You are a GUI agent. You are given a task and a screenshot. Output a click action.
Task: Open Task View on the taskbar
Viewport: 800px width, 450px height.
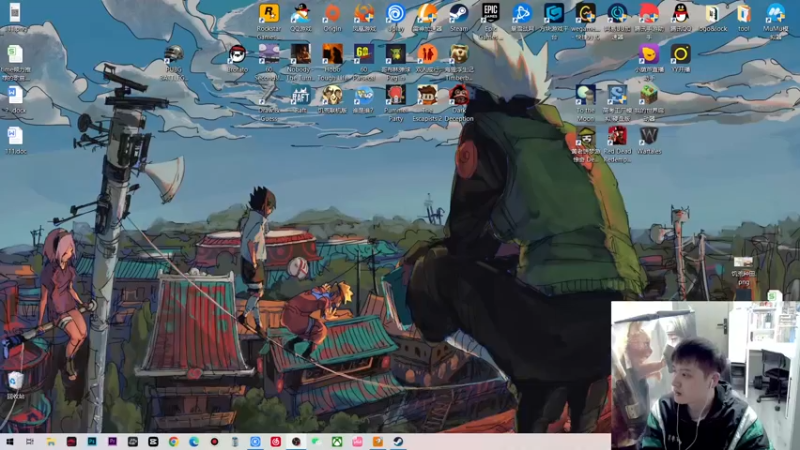click(x=30, y=442)
